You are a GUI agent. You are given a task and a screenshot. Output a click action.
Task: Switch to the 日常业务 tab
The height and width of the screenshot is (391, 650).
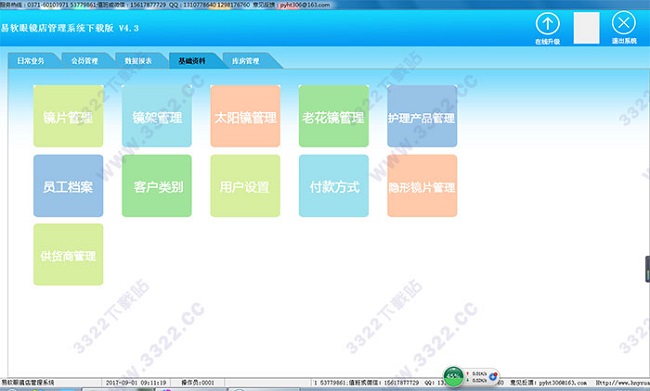click(32, 61)
